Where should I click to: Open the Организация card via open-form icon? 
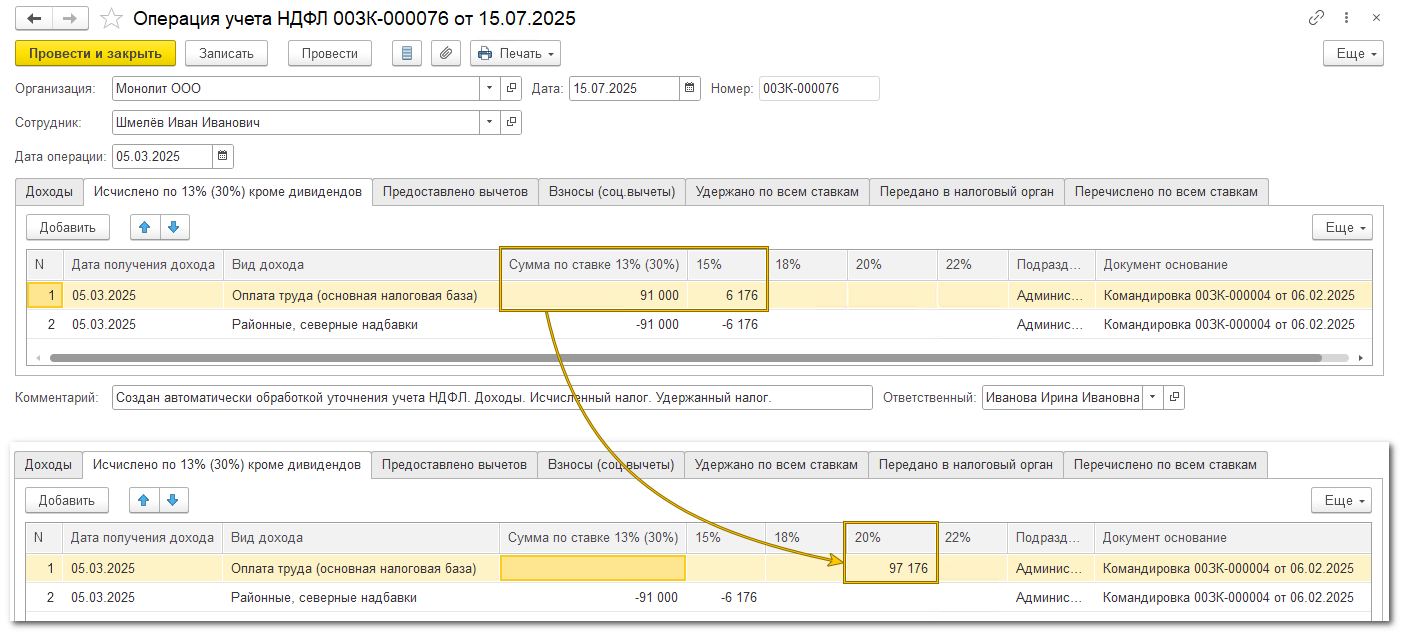[511, 89]
